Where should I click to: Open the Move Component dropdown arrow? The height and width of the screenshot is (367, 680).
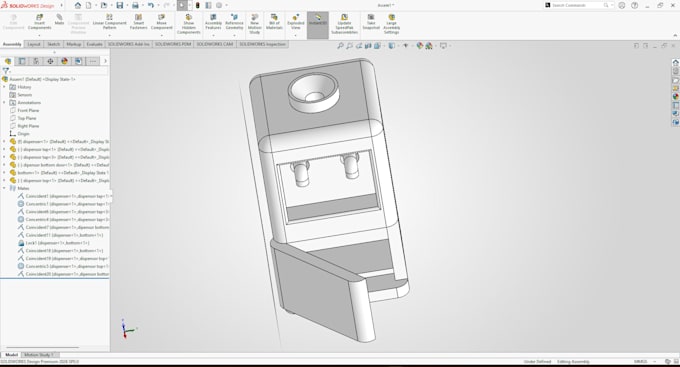pos(161,35)
